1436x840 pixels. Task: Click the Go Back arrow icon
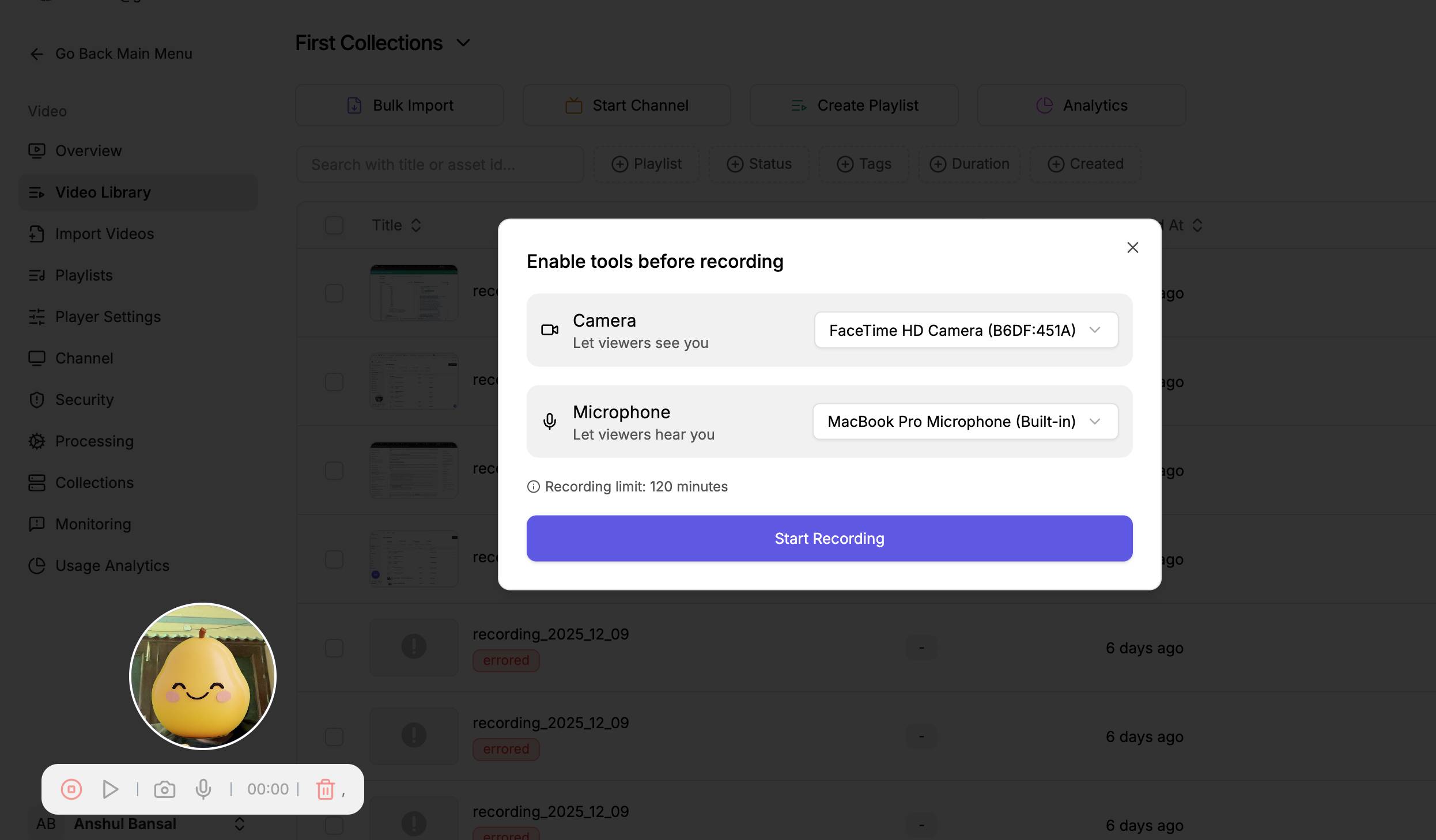coord(37,54)
